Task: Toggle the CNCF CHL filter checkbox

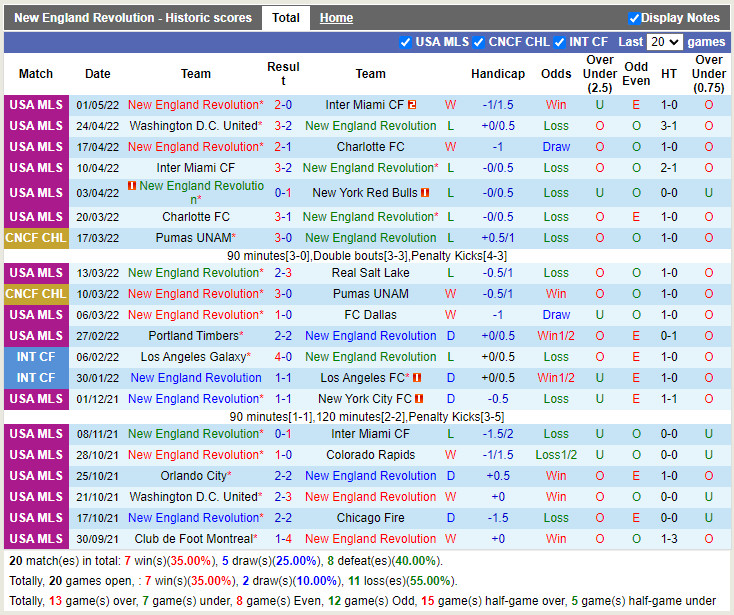Action: tap(480, 42)
